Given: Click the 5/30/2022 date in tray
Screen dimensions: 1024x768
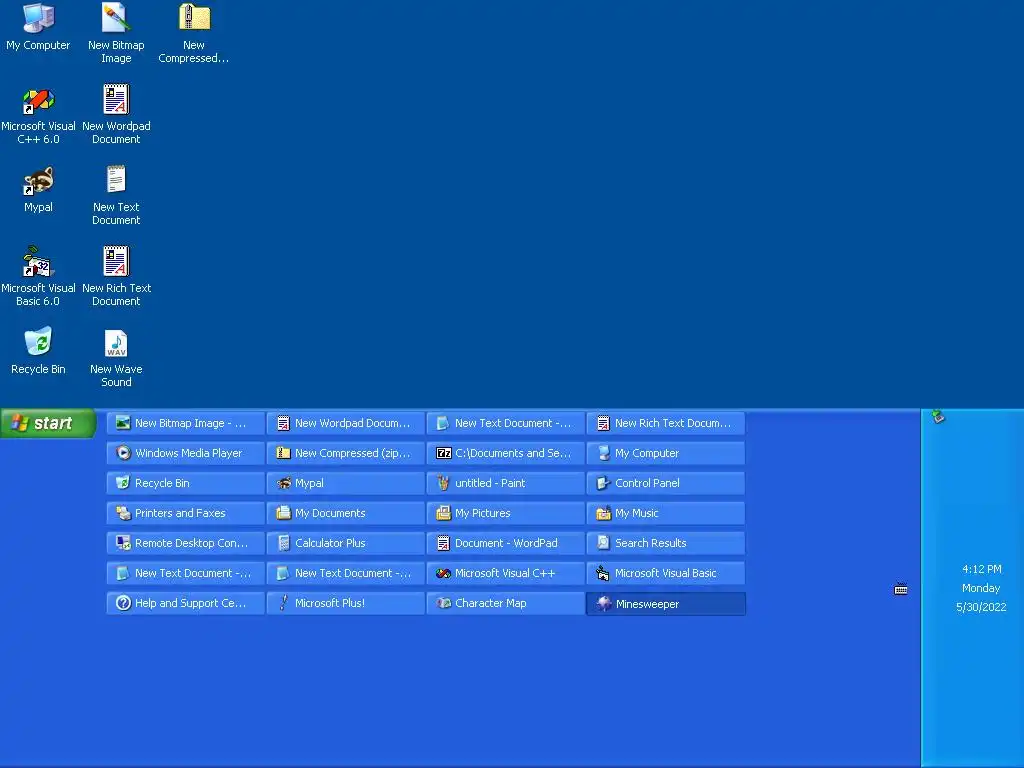Looking at the screenshot, I should [x=981, y=607].
